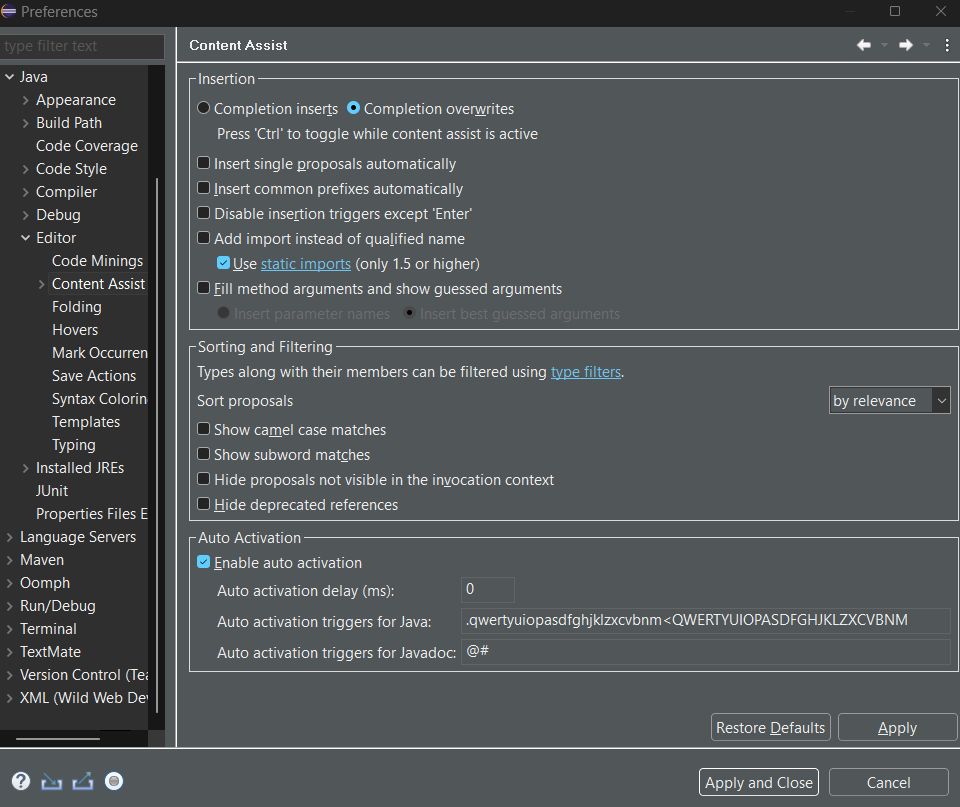Select JUnit in the preferences tree
The width and height of the screenshot is (960, 807).
tap(52, 491)
